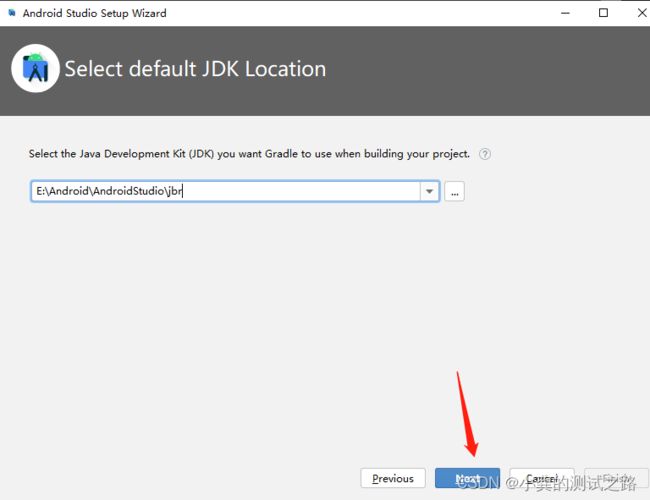
Task: Proceed with the Next button
Action: pyautogui.click(x=467, y=478)
